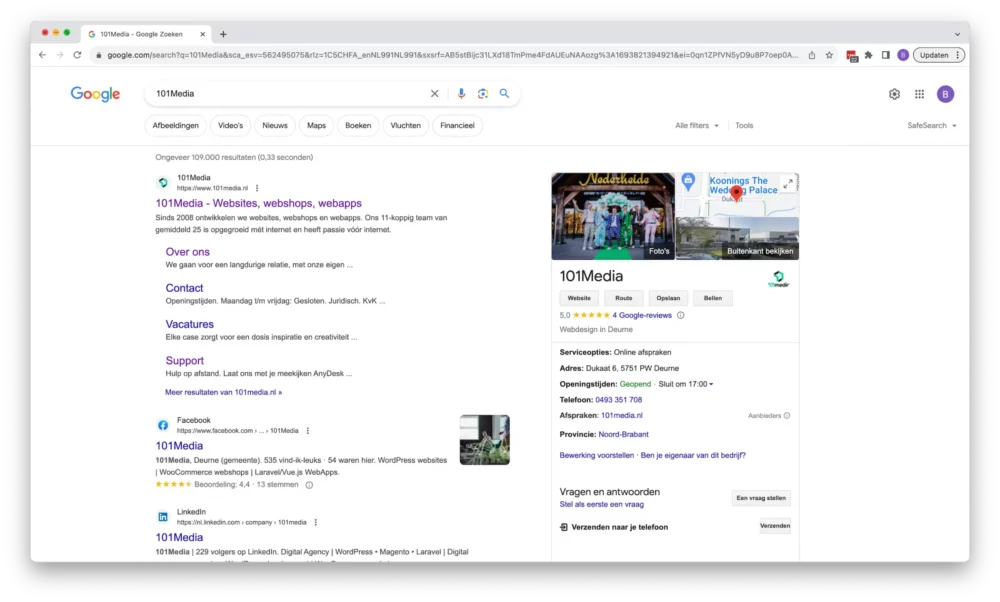This screenshot has width=1000, height=602.
Task: Click the browser forward arrow
Action: pos(59,55)
